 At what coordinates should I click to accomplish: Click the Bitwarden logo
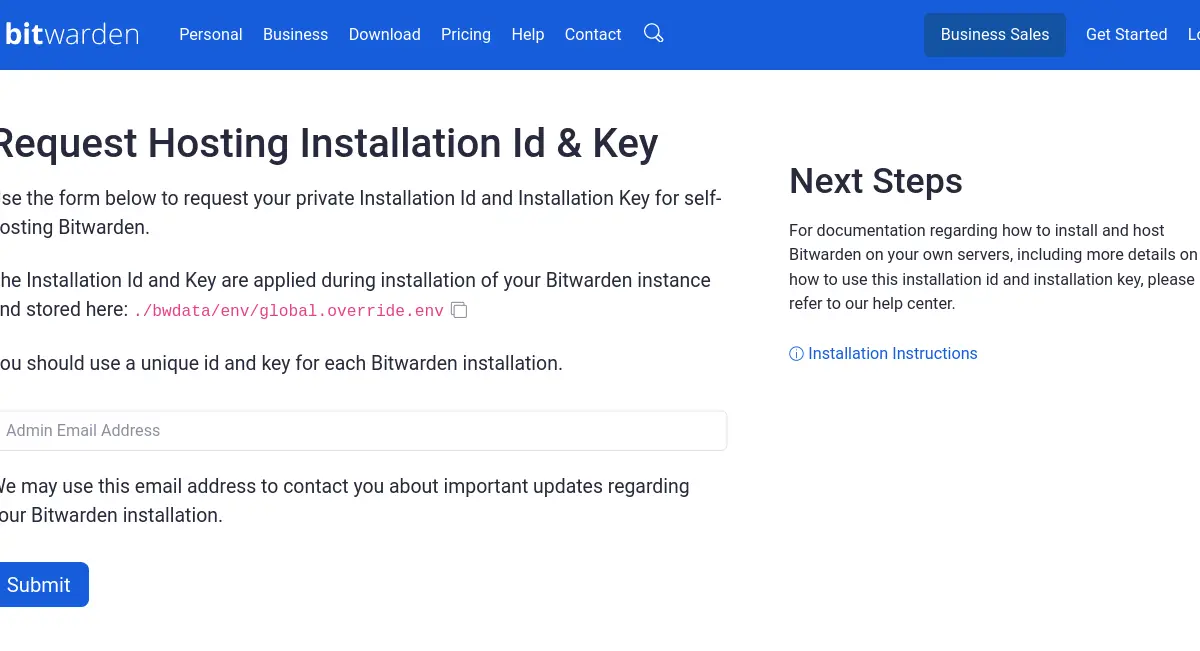click(70, 34)
